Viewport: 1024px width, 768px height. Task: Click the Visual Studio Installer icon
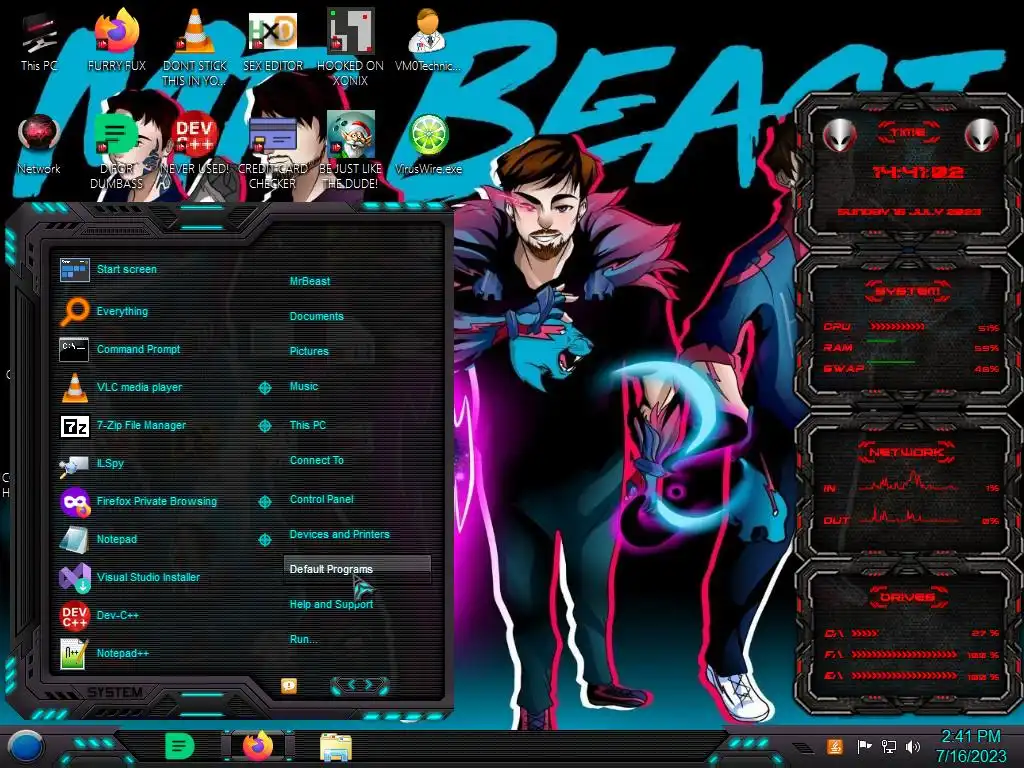point(74,577)
